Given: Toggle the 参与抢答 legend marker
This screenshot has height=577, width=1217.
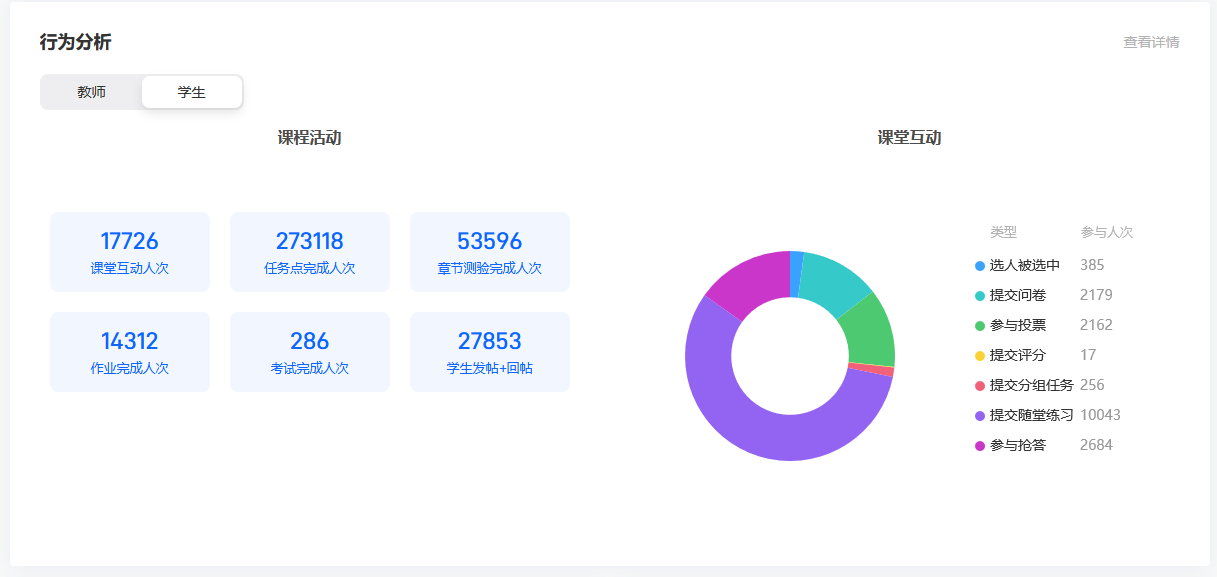Looking at the screenshot, I should [x=980, y=445].
